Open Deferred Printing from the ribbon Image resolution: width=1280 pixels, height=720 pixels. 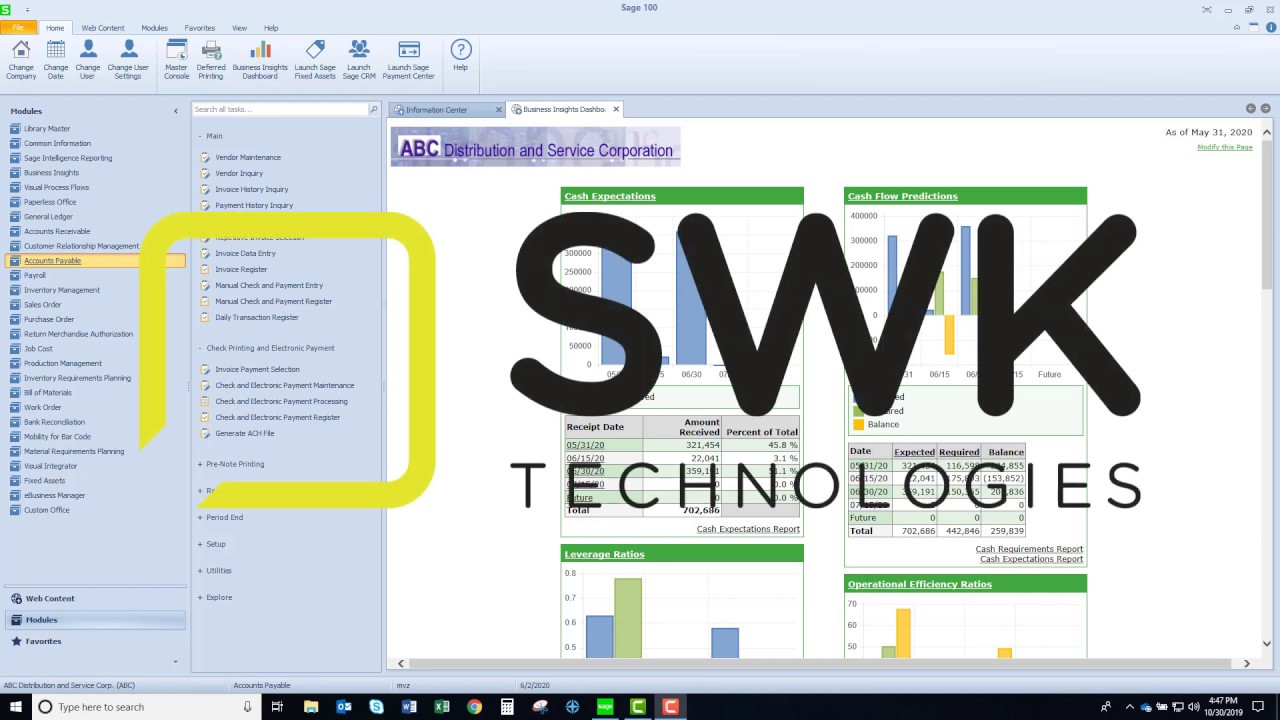(x=211, y=60)
